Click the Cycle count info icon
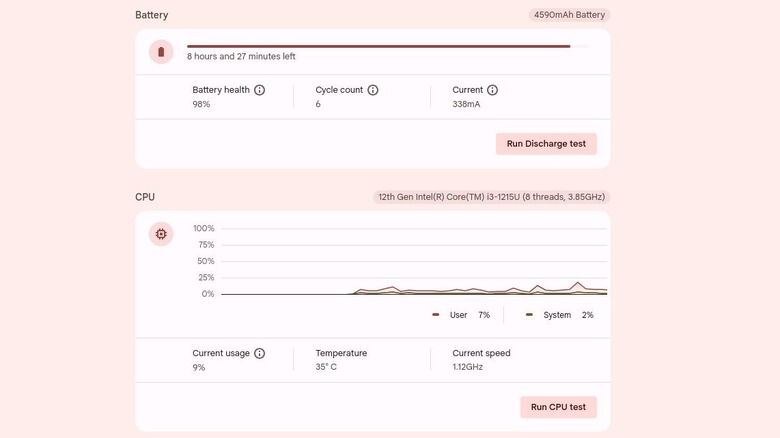 (373, 90)
